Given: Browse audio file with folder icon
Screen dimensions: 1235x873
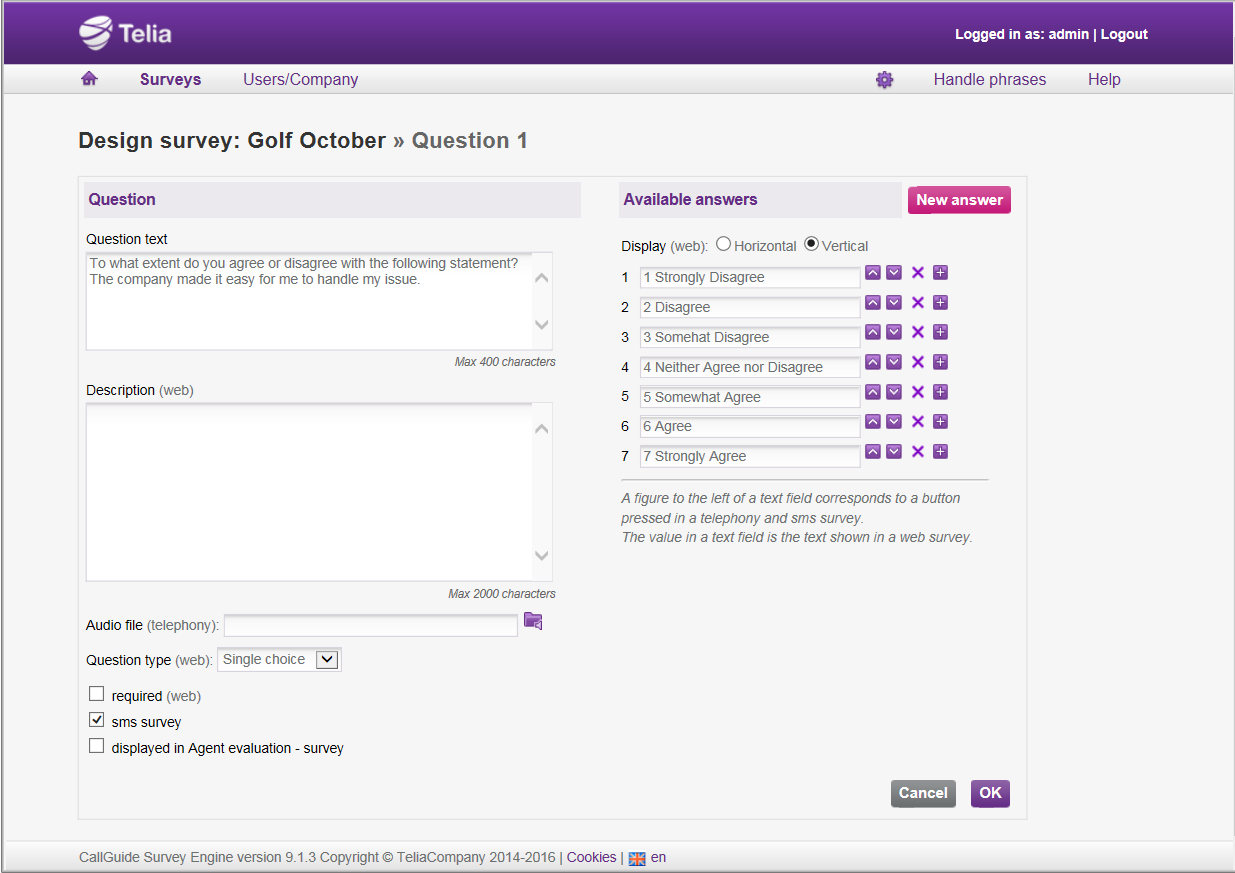Looking at the screenshot, I should [533, 622].
